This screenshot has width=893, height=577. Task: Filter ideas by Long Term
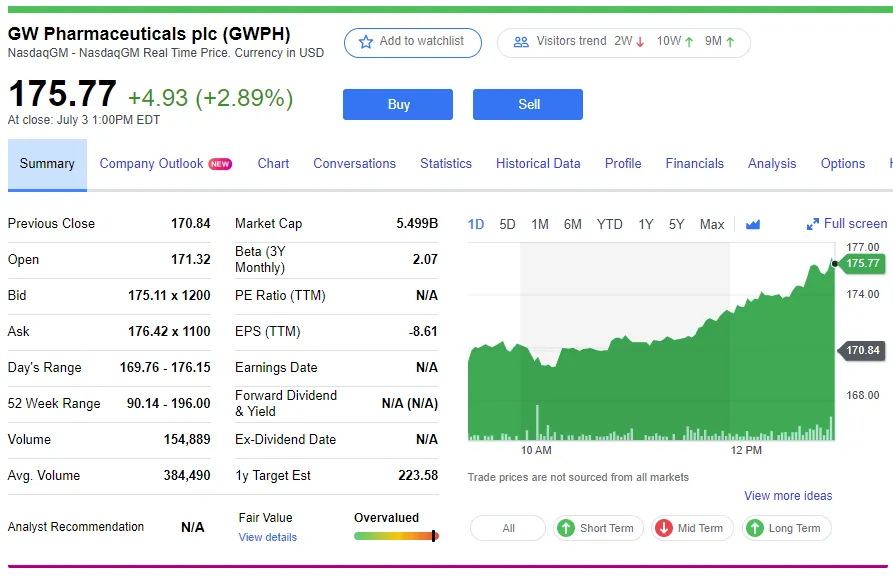pos(787,528)
